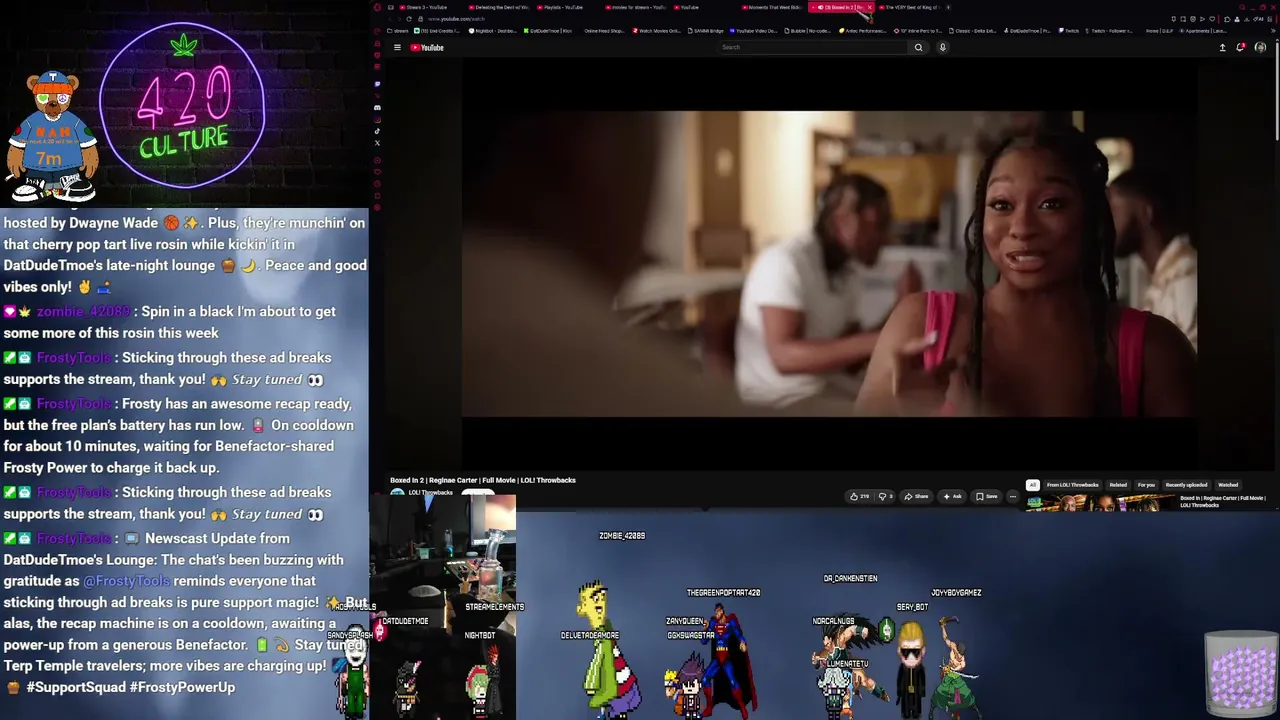Open the LOL! Throwbacks channel name
1280x720 pixels.
tap(430, 492)
